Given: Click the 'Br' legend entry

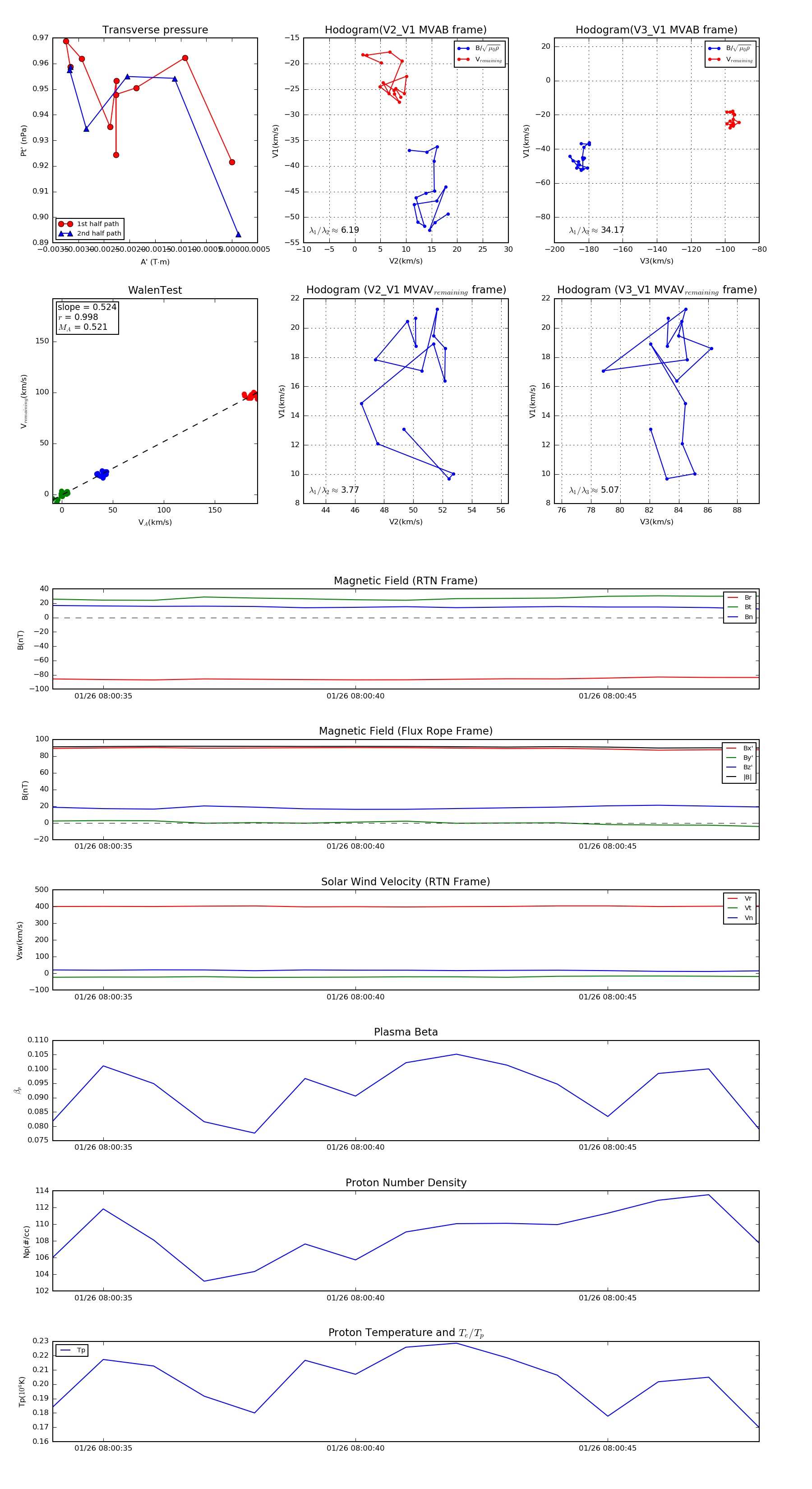Looking at the screenshot, I should tap(740, 598).
